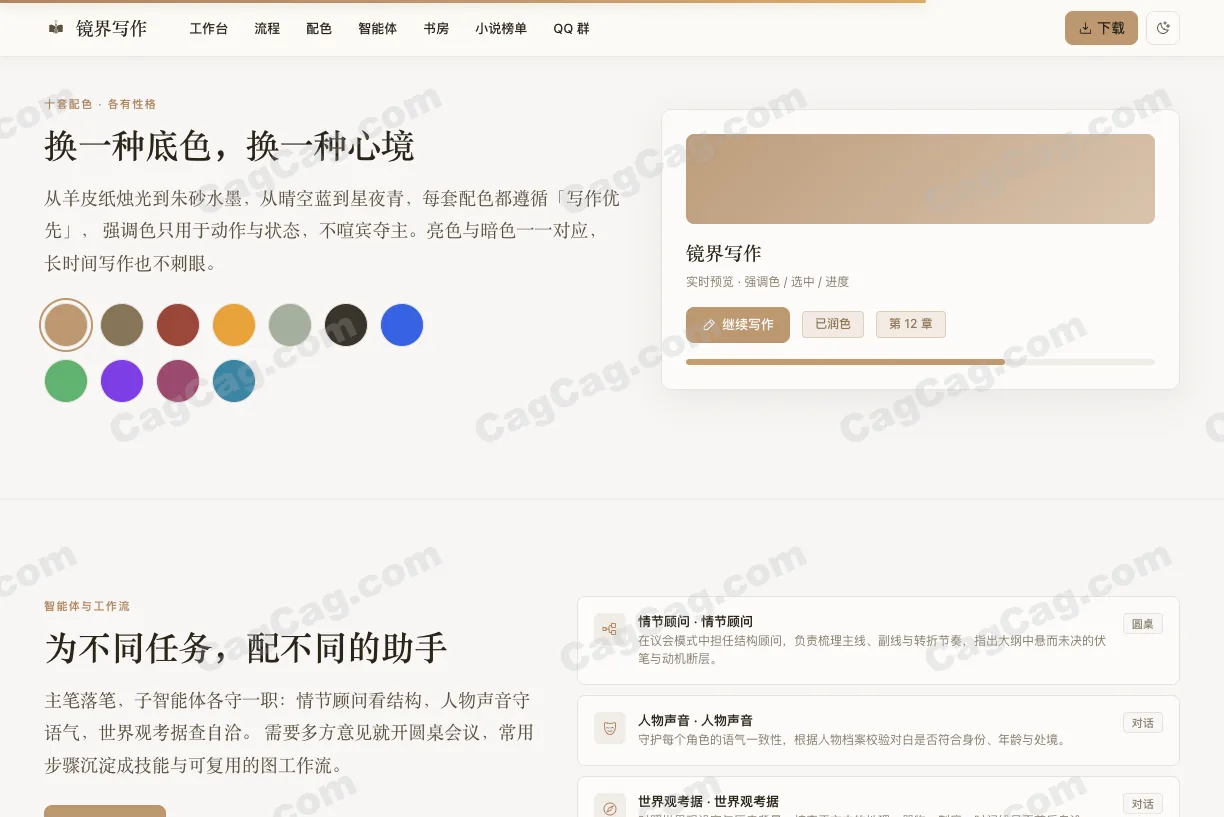1224x817 pixels.
Task: Select the bright green color swatch
Action: point(66,381)
